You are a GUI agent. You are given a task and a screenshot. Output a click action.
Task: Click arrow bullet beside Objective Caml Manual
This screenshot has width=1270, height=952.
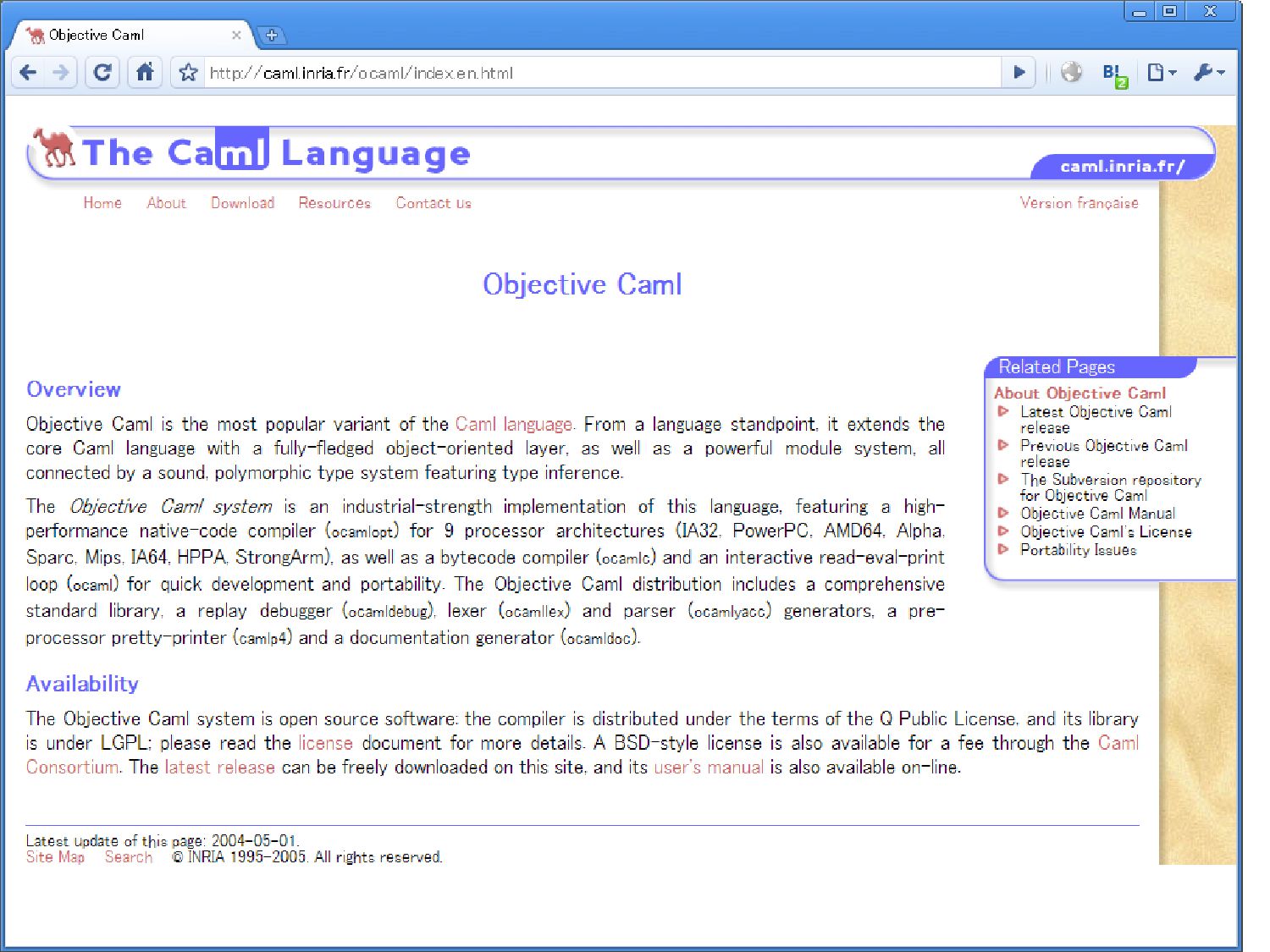point(1003,513)
